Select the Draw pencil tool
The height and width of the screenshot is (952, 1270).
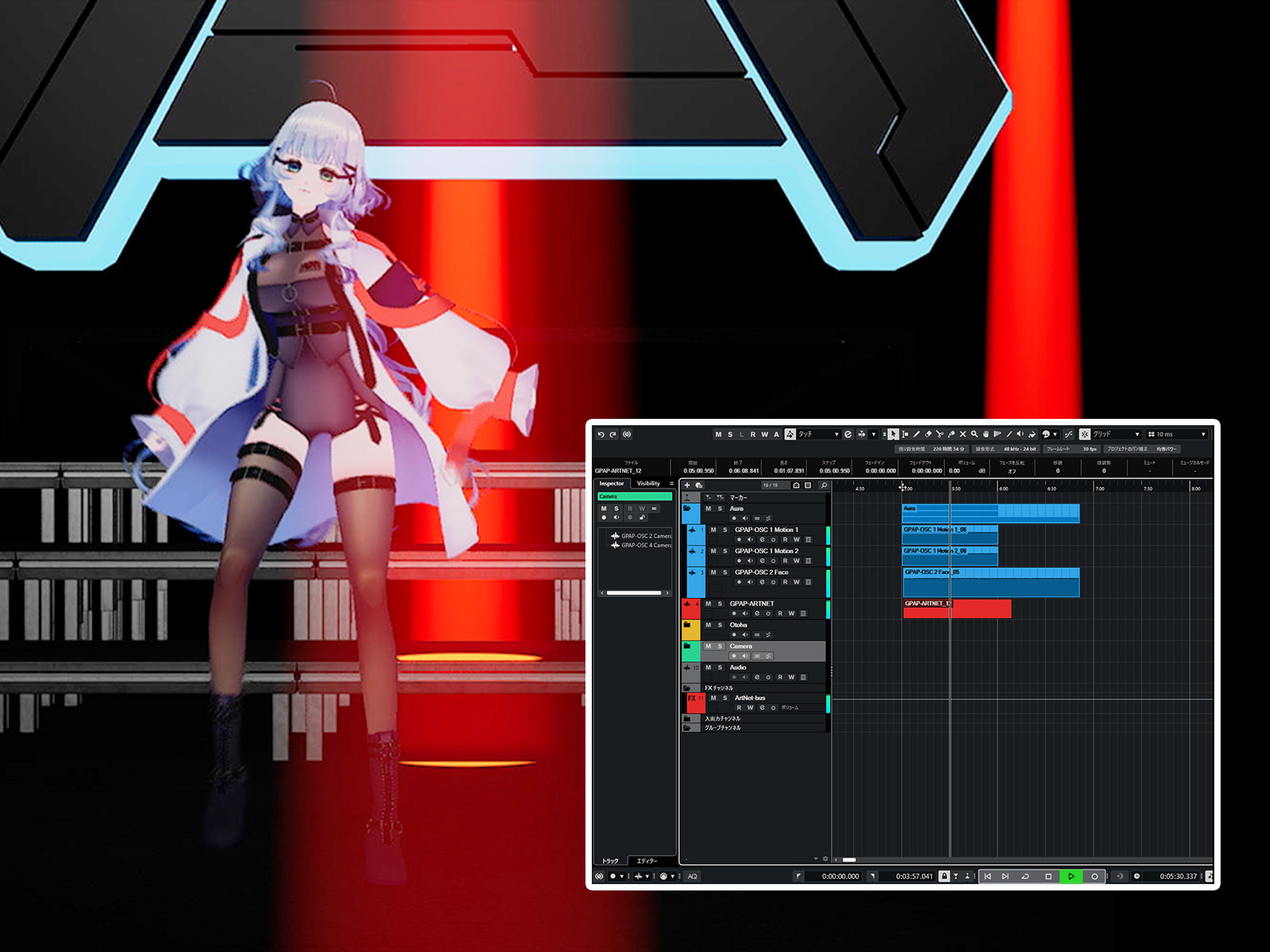pos(916,434)
